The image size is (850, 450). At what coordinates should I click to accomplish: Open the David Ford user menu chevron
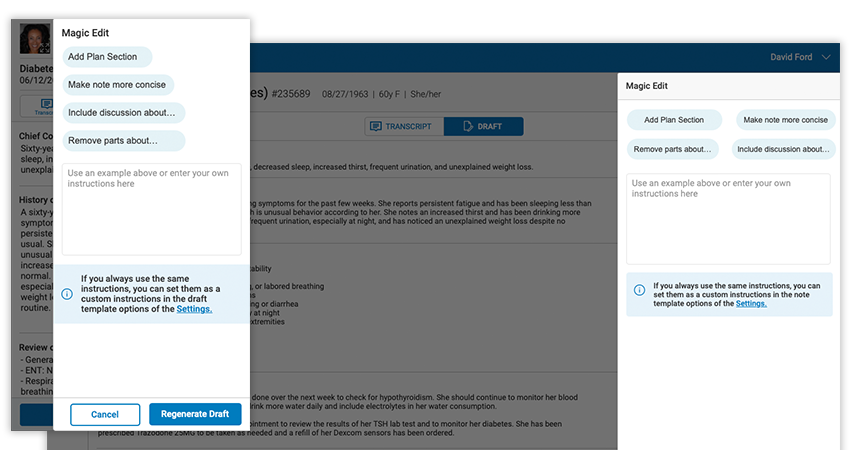[x=826, y=58]
